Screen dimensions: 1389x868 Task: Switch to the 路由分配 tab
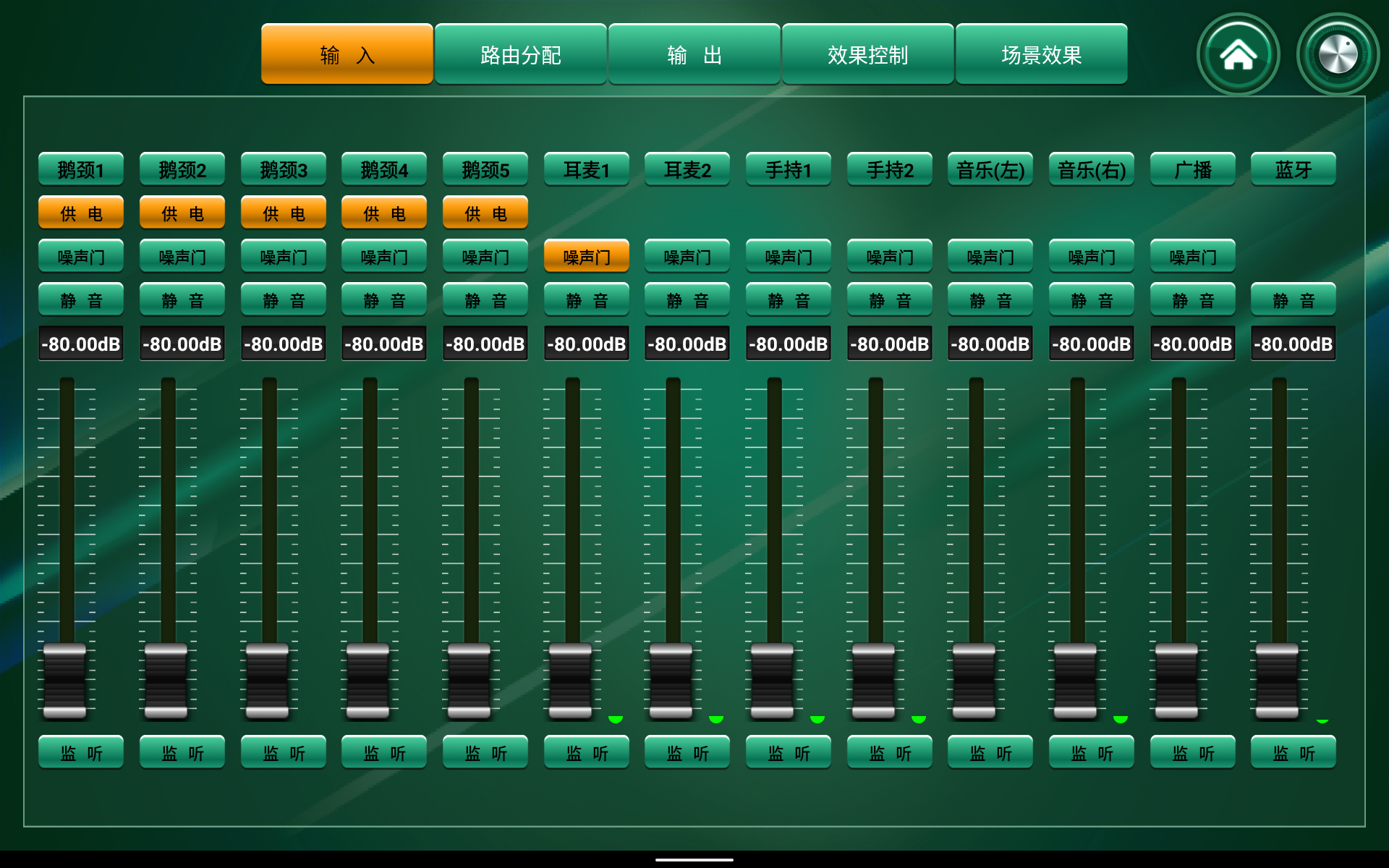coord(520,54)
